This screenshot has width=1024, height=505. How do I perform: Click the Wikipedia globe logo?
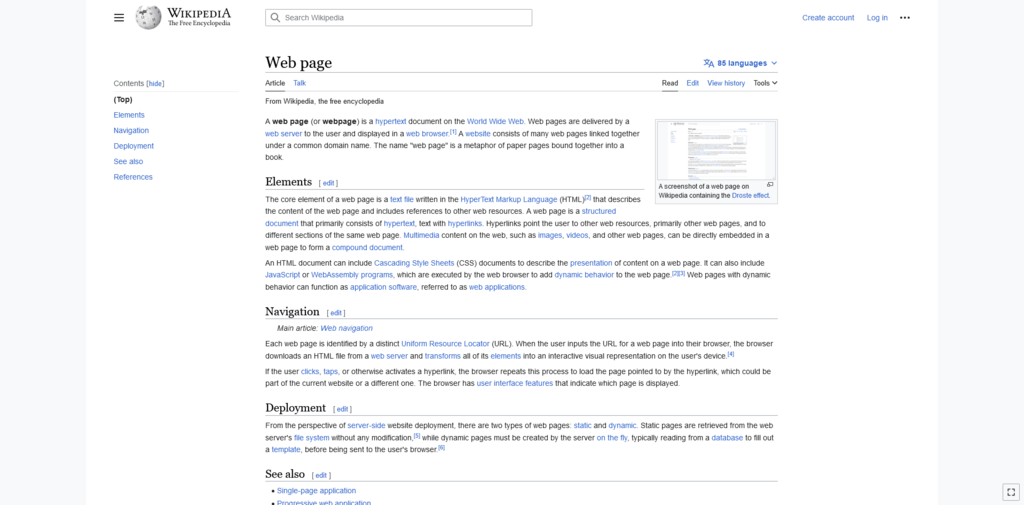[x=148, y=18]
